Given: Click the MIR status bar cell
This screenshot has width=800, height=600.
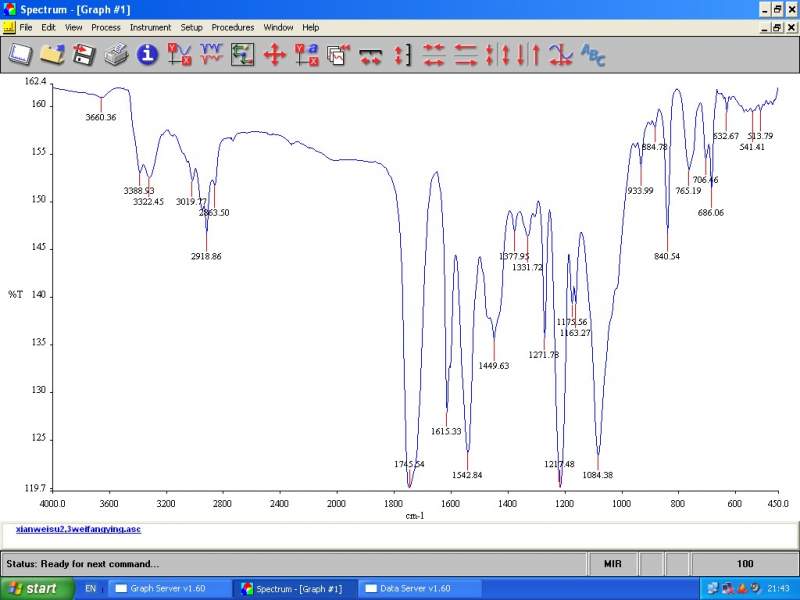Looking at the screenshot, I should [612, 564].
